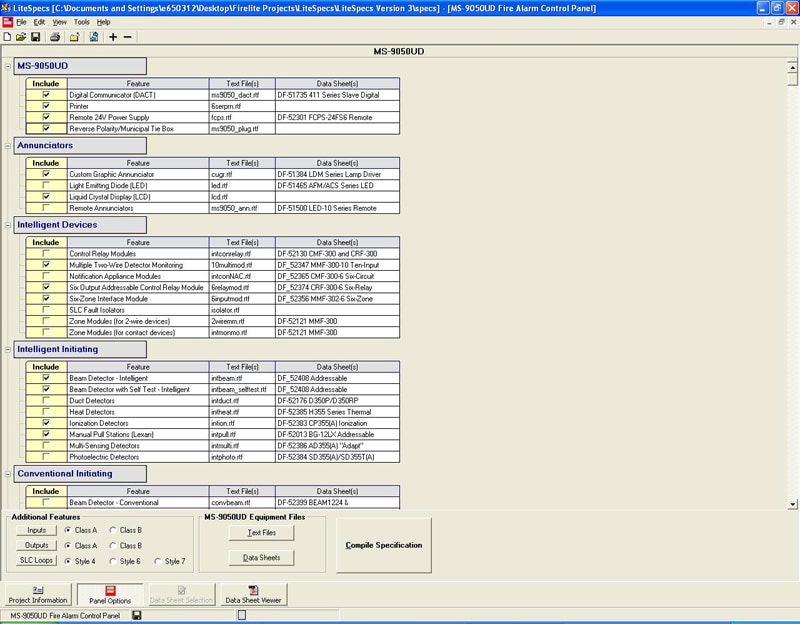The width and height of the screenshot is (800, 624).
Task: Click the minus collapse-all toolbar icon
Action: pyautogui.click(x=127, y=37)
